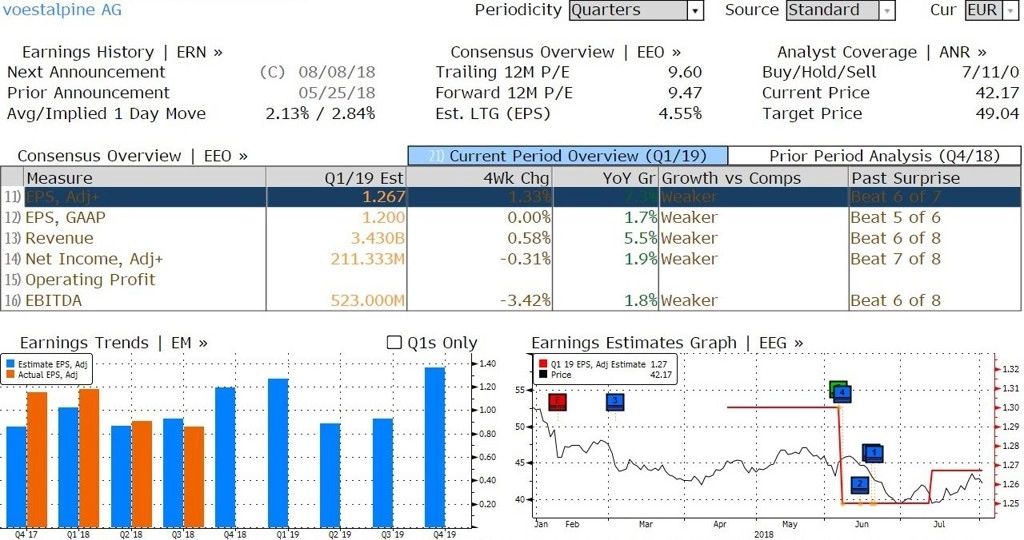This screenshot has width=1024, height=540.
Task: Open Earnings Estimates Graph EEG link
Action: click(x=667, y=343)
